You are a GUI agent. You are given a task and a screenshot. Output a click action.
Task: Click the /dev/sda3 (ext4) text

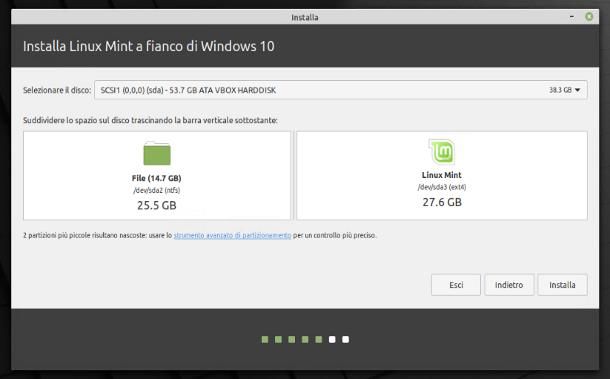(442, 187)
